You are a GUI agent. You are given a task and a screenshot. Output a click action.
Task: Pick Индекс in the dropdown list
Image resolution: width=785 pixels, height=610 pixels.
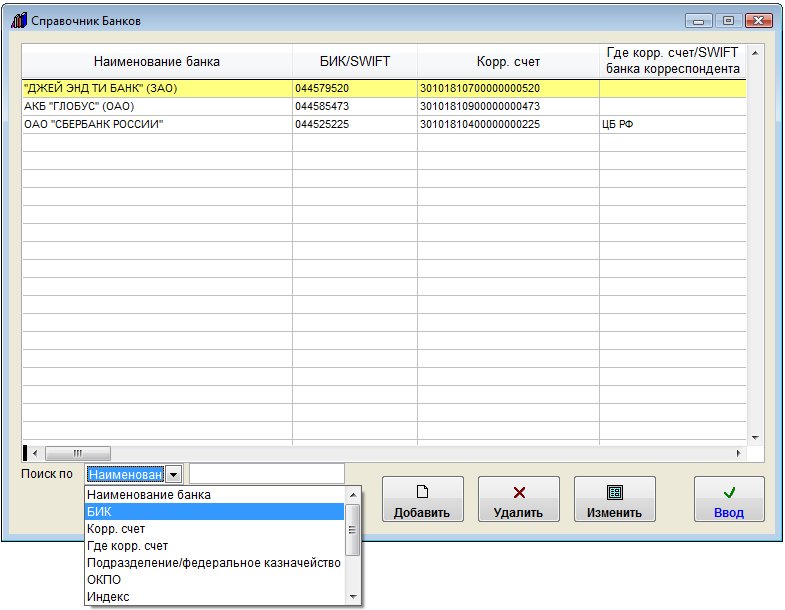215,596
